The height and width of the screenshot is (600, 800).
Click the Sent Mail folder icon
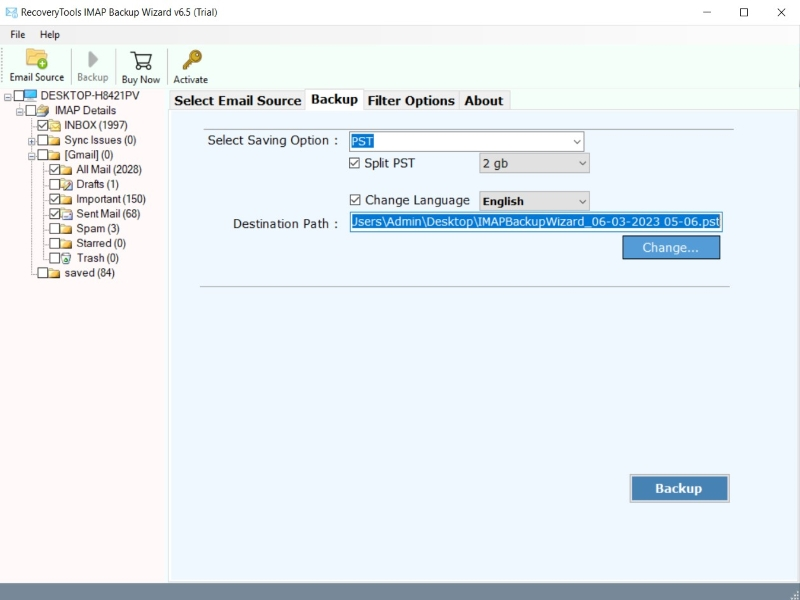pos(67,214)
